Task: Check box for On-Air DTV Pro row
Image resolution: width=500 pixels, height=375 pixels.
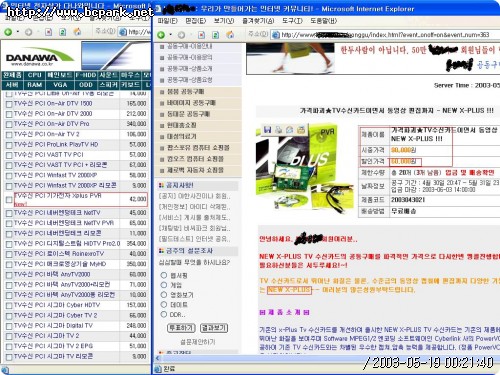Action: 9,125
